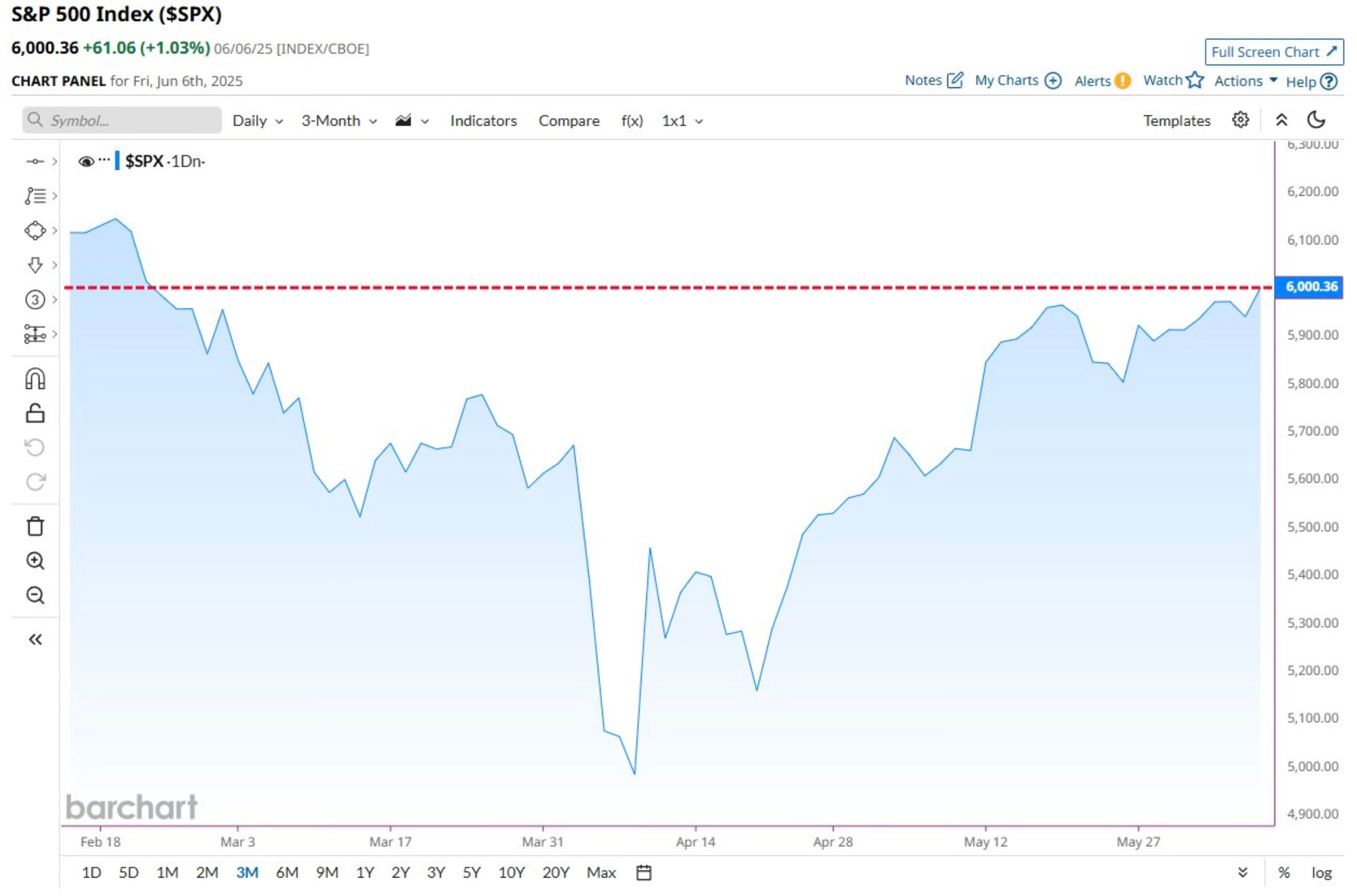
Task: Click the Symbol search field
Action: click(x=123, y=120)
